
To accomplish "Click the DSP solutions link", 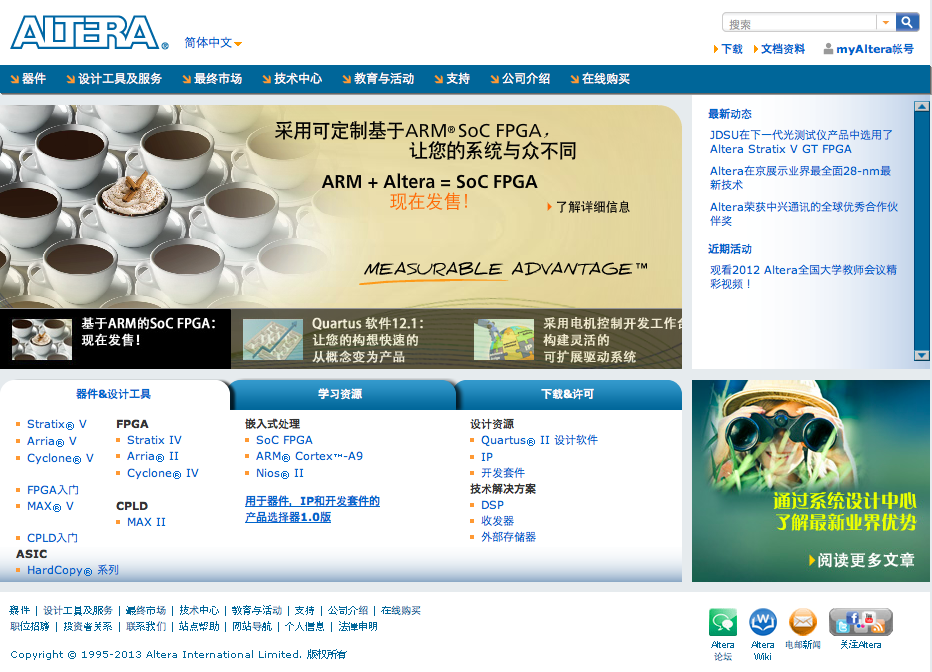I will (x=492, y=505).
